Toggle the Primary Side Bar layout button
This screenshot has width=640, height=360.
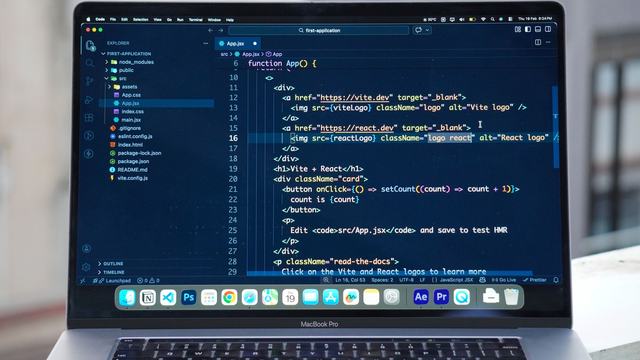coord(528,29)
